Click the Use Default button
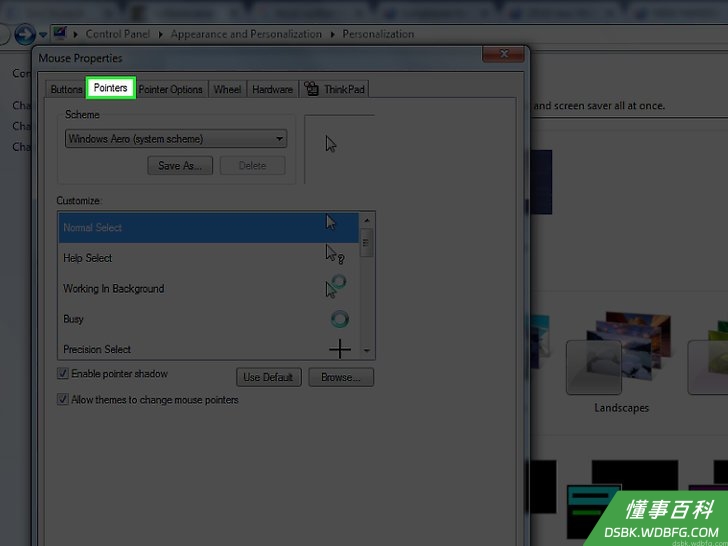This screenshot has width=728, height=546. (269, 377)
